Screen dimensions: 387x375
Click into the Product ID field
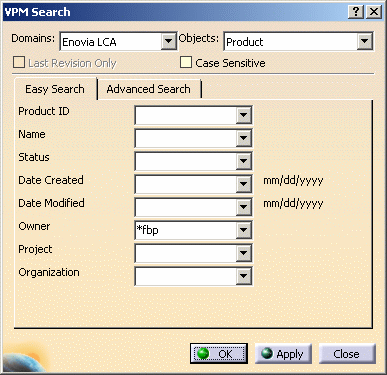(186, 115)
